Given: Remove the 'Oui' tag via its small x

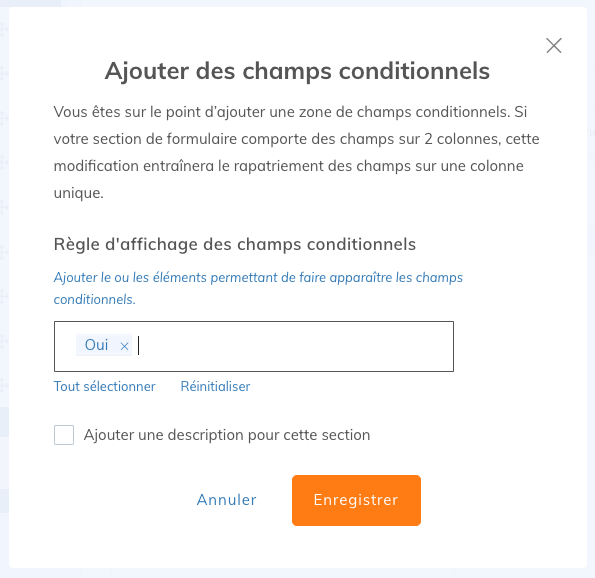Looking at the screenshot, I should coord(124,346).
